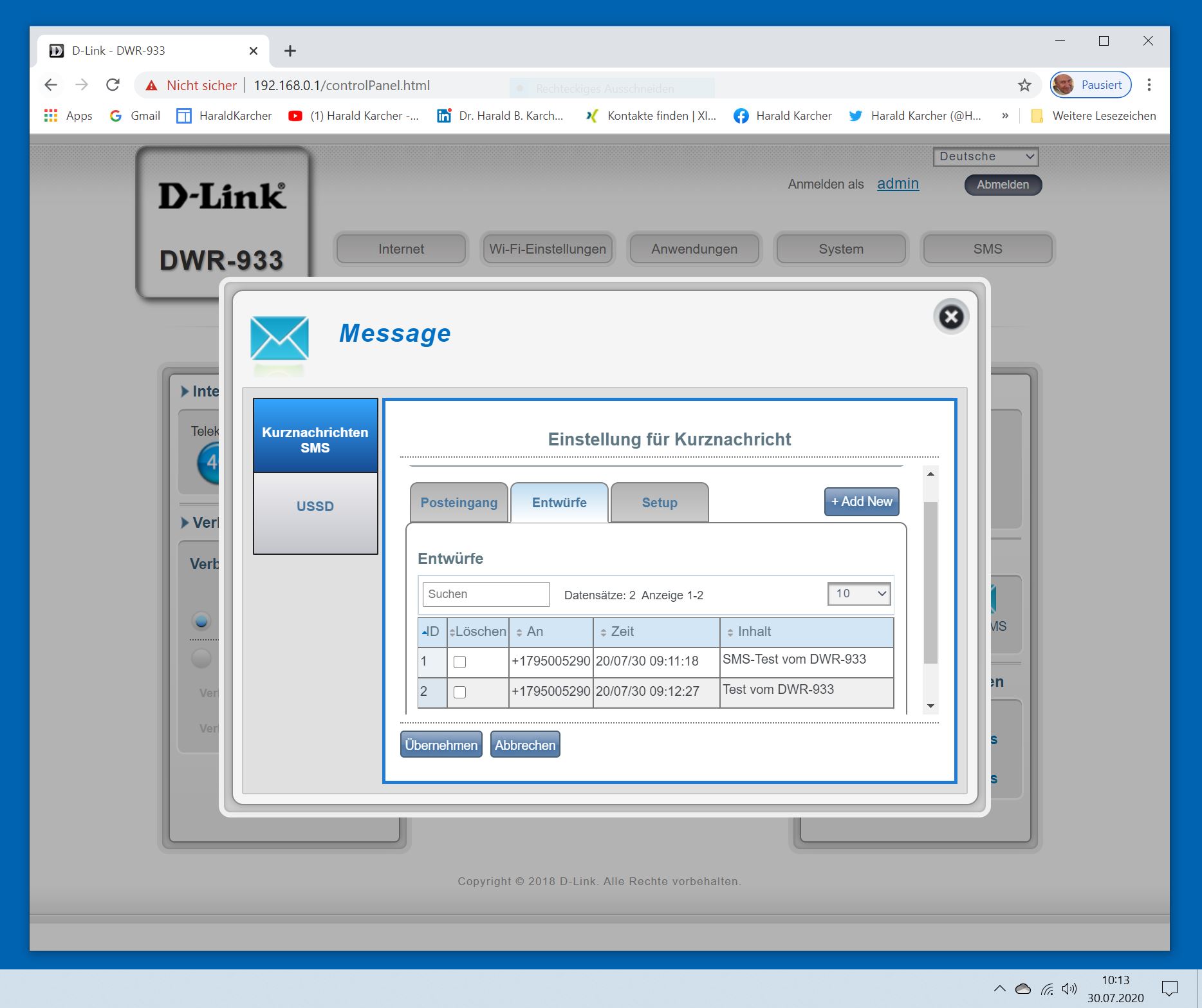
Task: Open the Setup tab
Action: click(660, 503)
